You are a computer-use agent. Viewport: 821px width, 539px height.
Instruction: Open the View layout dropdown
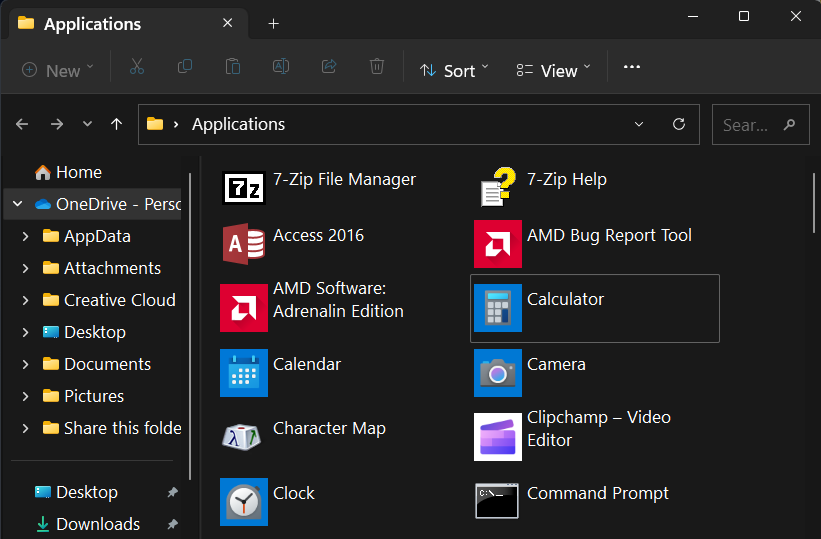click(x=553, y=70)
